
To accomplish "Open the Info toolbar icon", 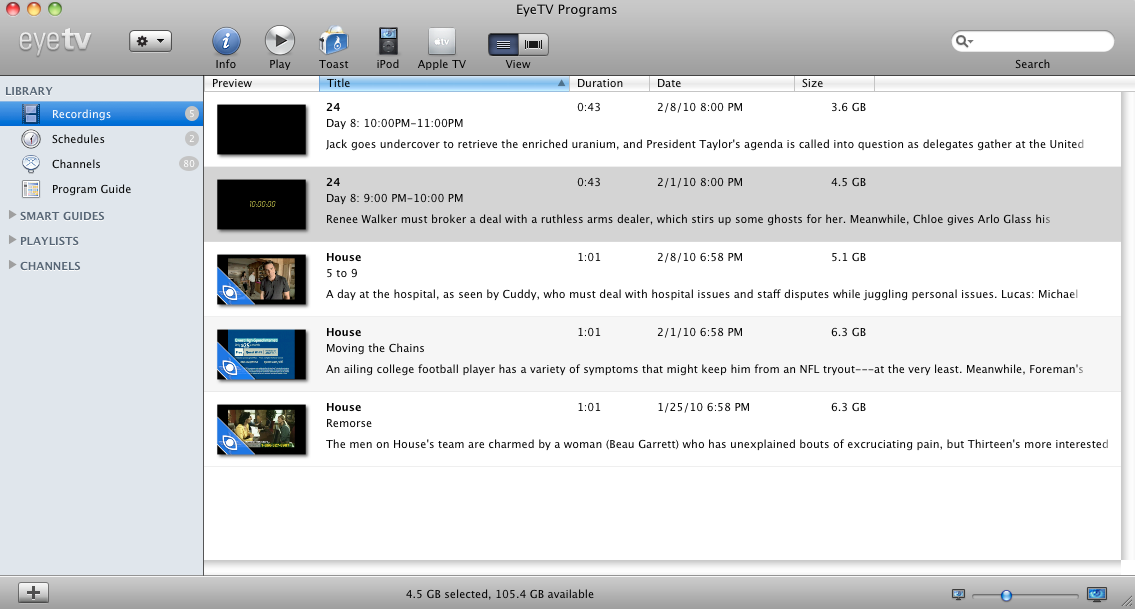I will [226, 41].
